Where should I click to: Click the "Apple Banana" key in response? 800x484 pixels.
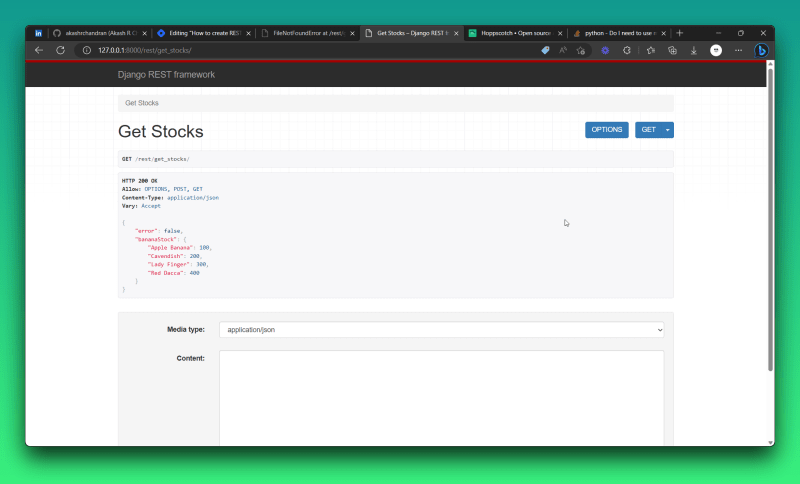[170, 247]
